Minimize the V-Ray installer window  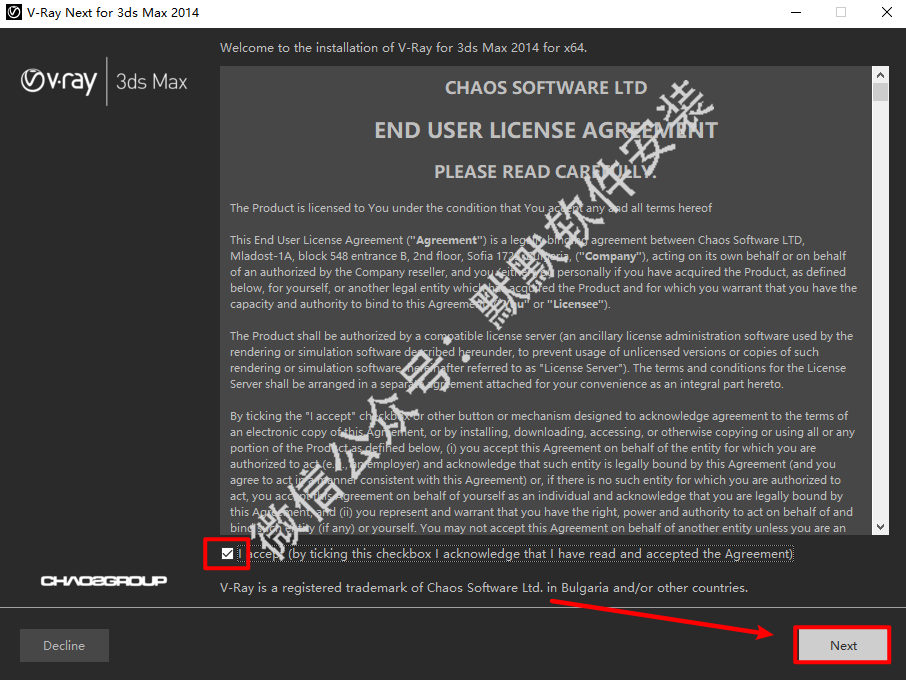tap(795, 13)
